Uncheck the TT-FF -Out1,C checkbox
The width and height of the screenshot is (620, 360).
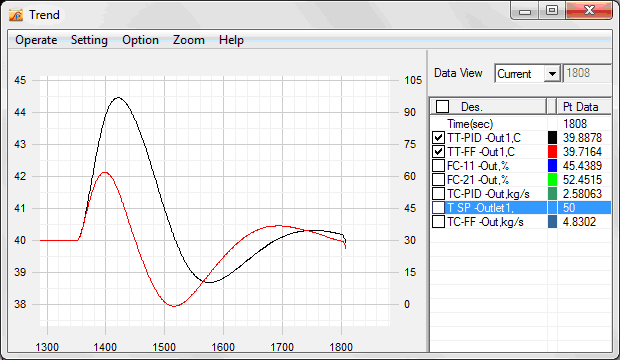[438, 152]
